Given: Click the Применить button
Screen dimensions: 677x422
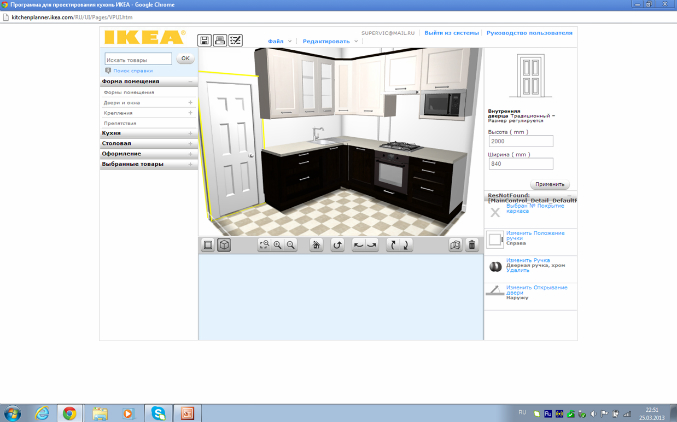Looking at the screenshot, I should point(551,185).
